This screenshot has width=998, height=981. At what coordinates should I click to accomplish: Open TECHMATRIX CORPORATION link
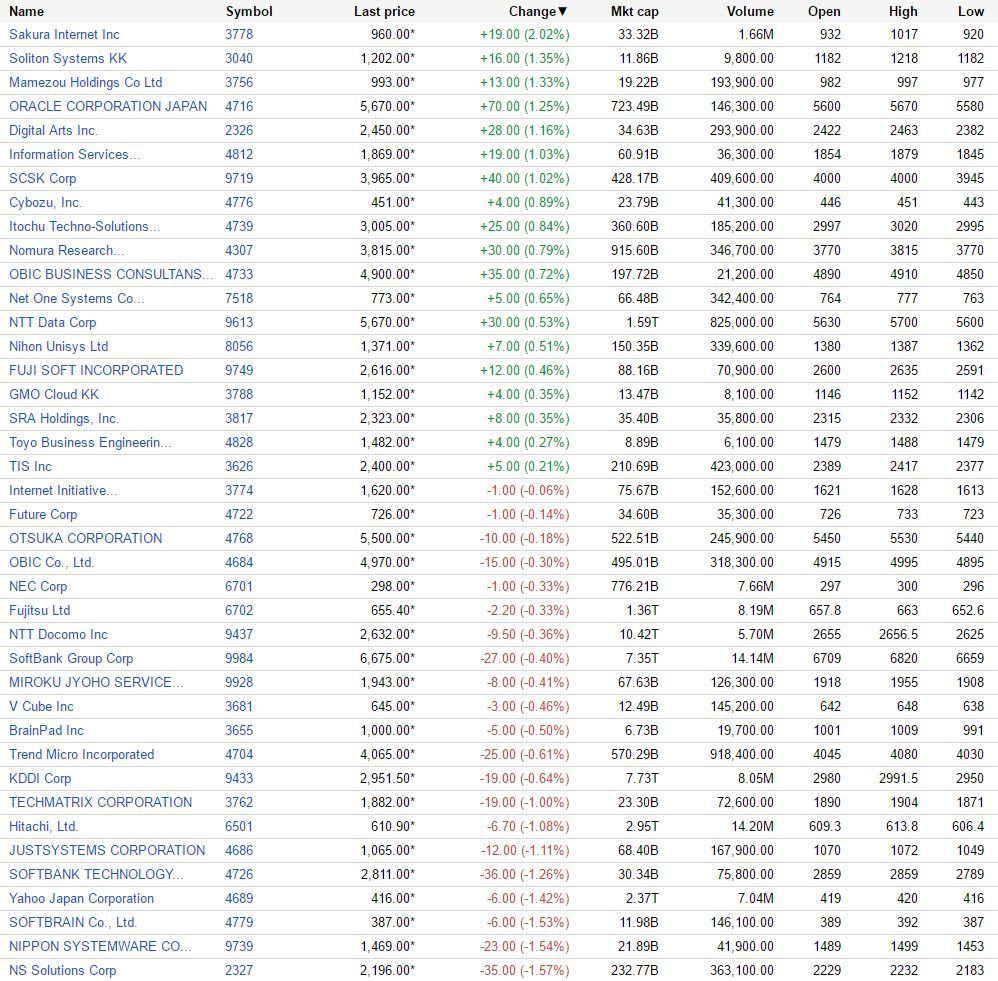tap(101, 803)
